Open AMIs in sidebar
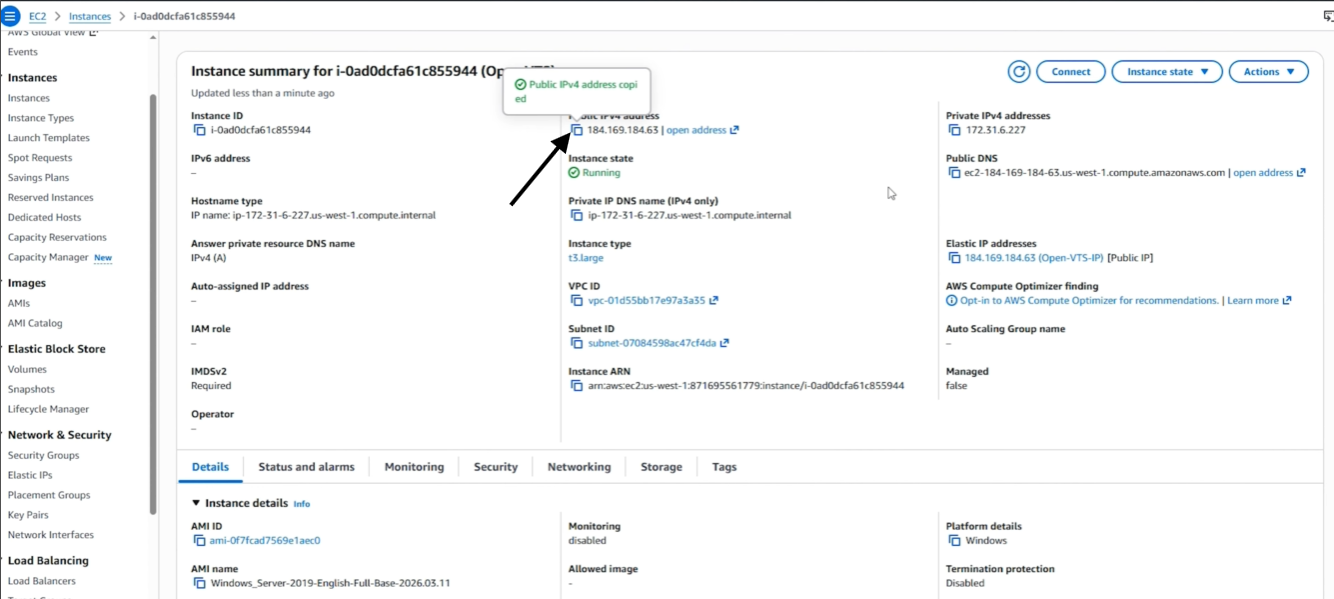The width and height of the screenshot is (1334, 599). [19, 303]
